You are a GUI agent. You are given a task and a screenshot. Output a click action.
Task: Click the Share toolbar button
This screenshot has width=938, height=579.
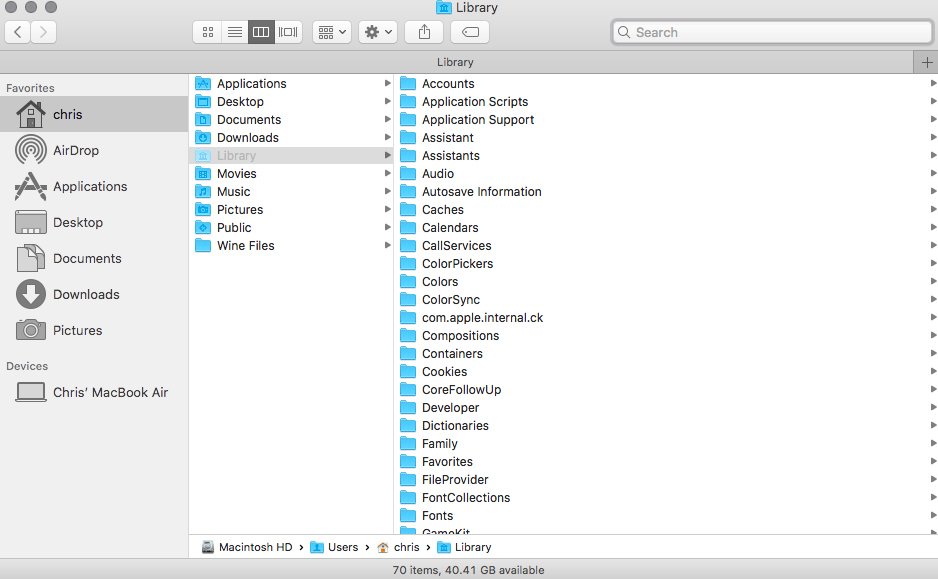(x=424, y=32)
